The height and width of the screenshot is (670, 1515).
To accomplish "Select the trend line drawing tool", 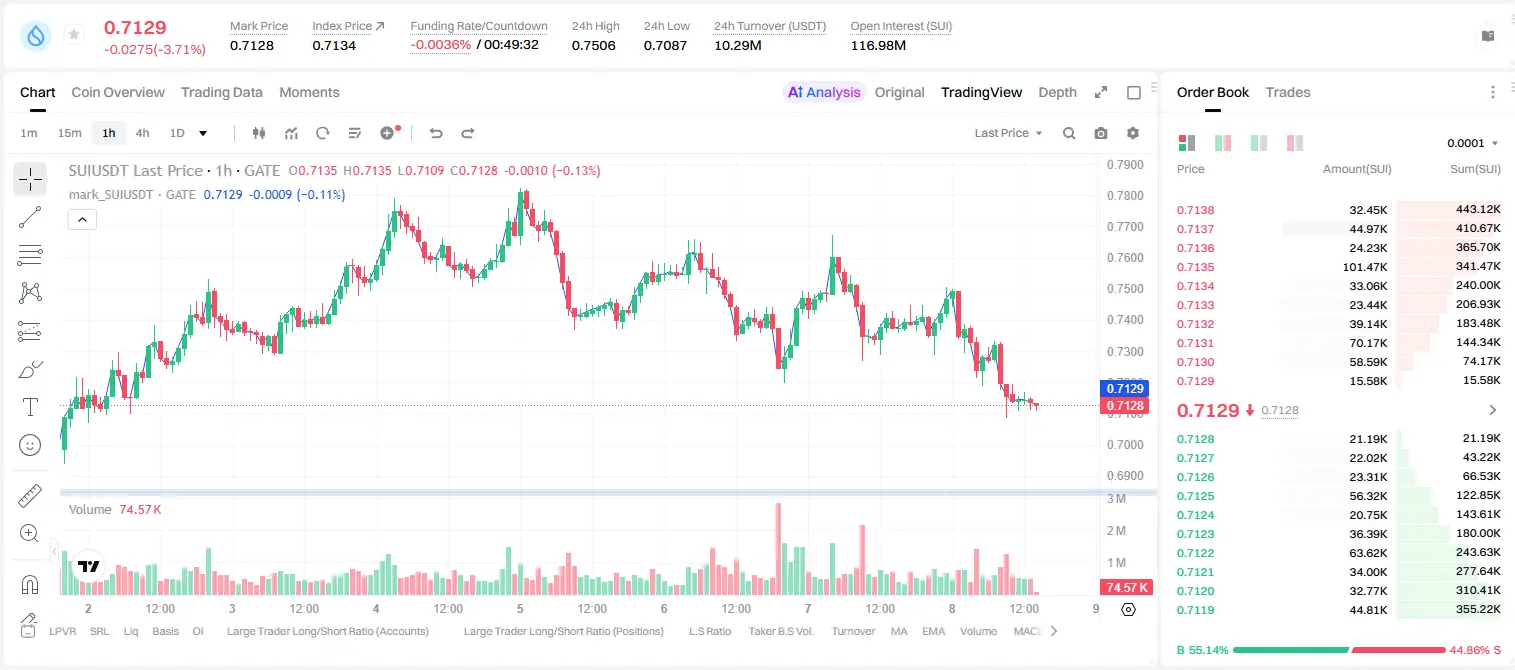I will tap(30, 217).
